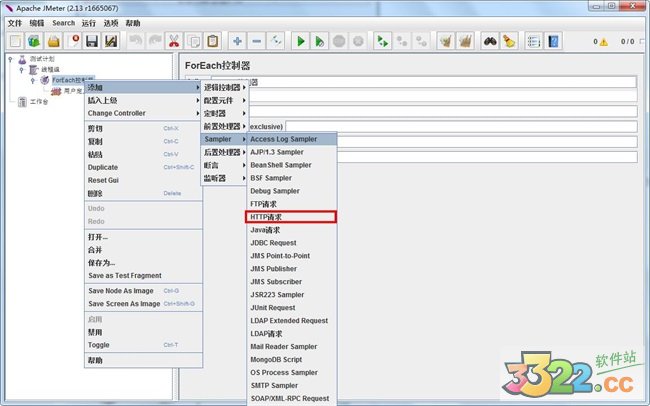Choose Access Log Sampler entry
The image size is (650, 406).
[x=292, y=139]
